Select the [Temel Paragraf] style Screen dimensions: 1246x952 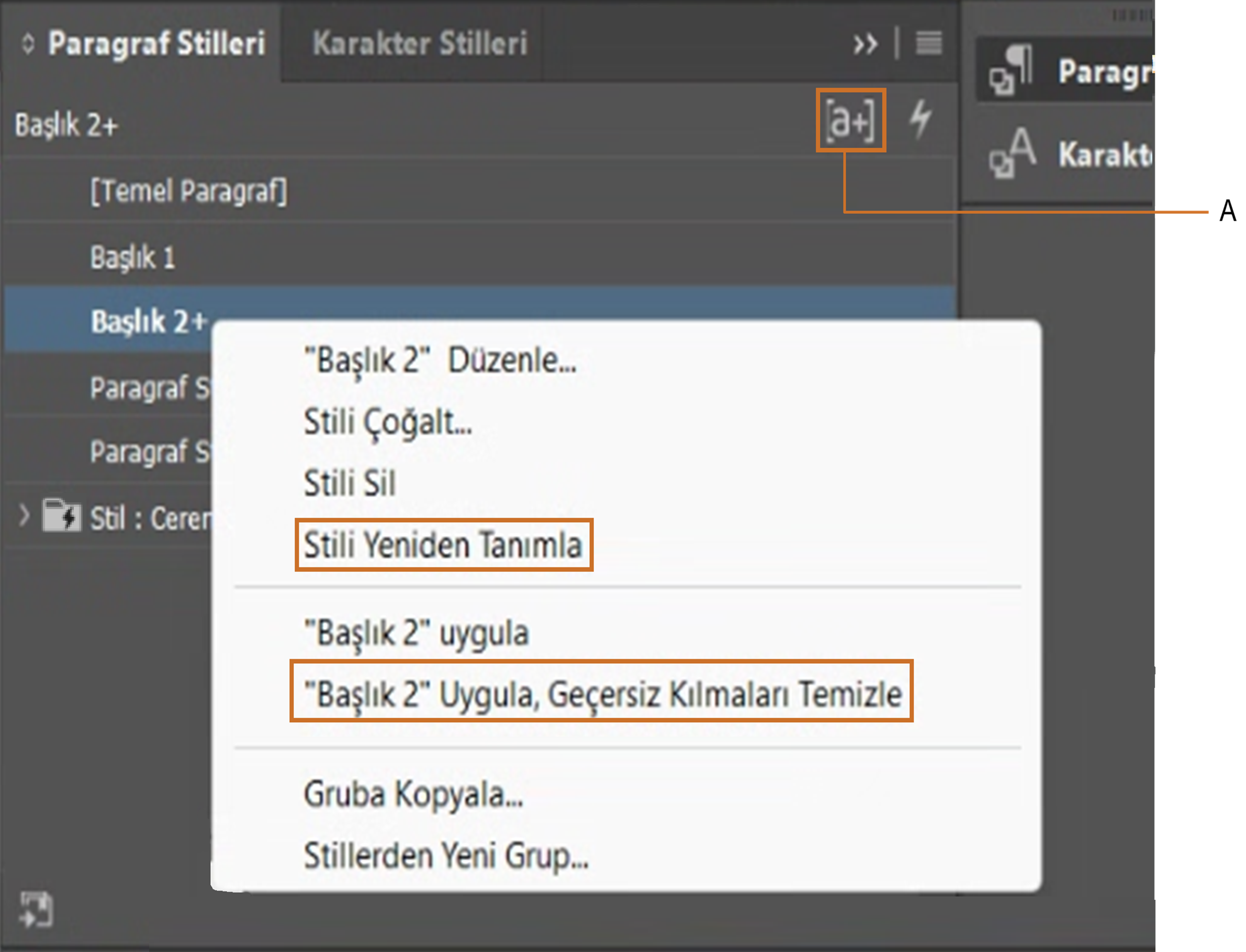(189, 191)
